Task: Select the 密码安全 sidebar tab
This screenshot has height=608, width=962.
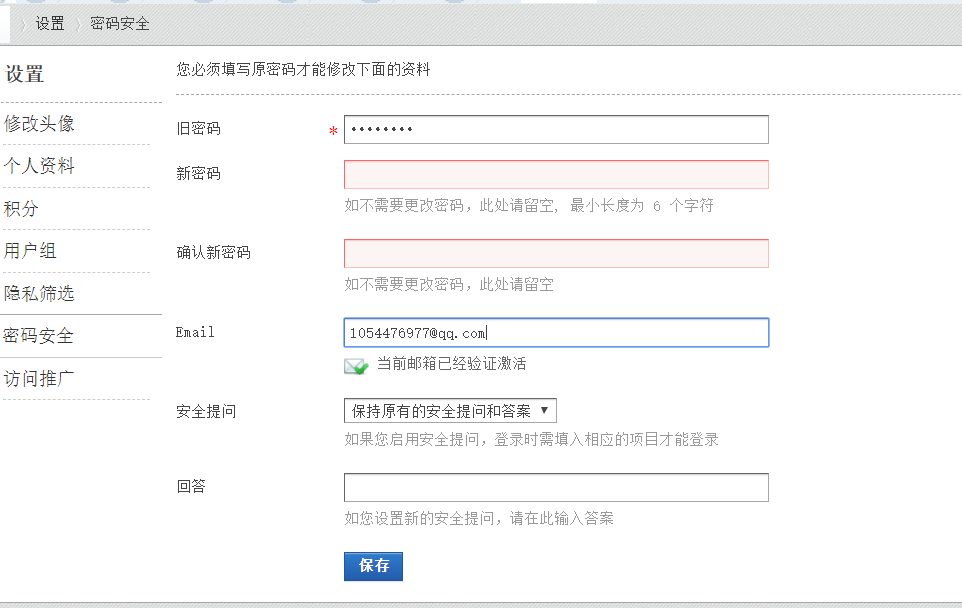Action: (38, 336)
